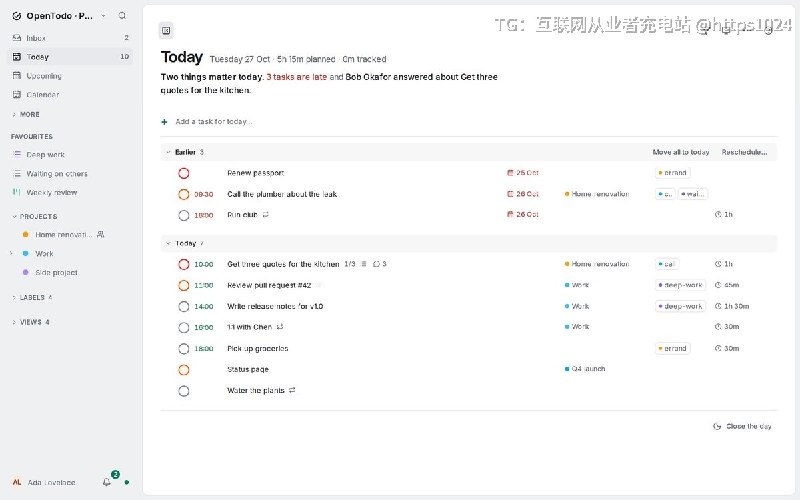
Task: Complete Call the plumber about the leak
Action: click(x=184, y=194)
